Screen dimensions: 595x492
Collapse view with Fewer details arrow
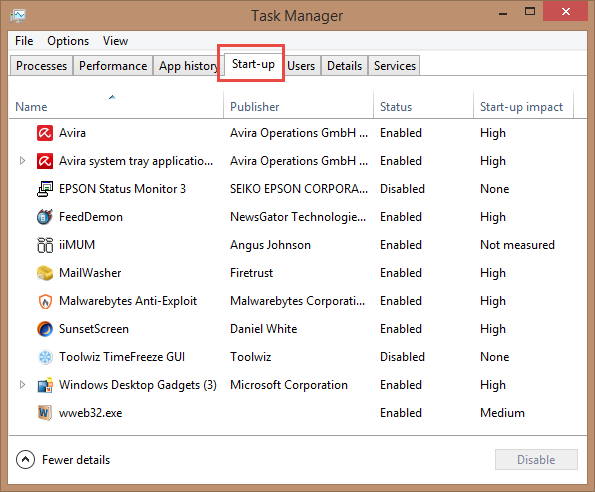coord(25,460)
